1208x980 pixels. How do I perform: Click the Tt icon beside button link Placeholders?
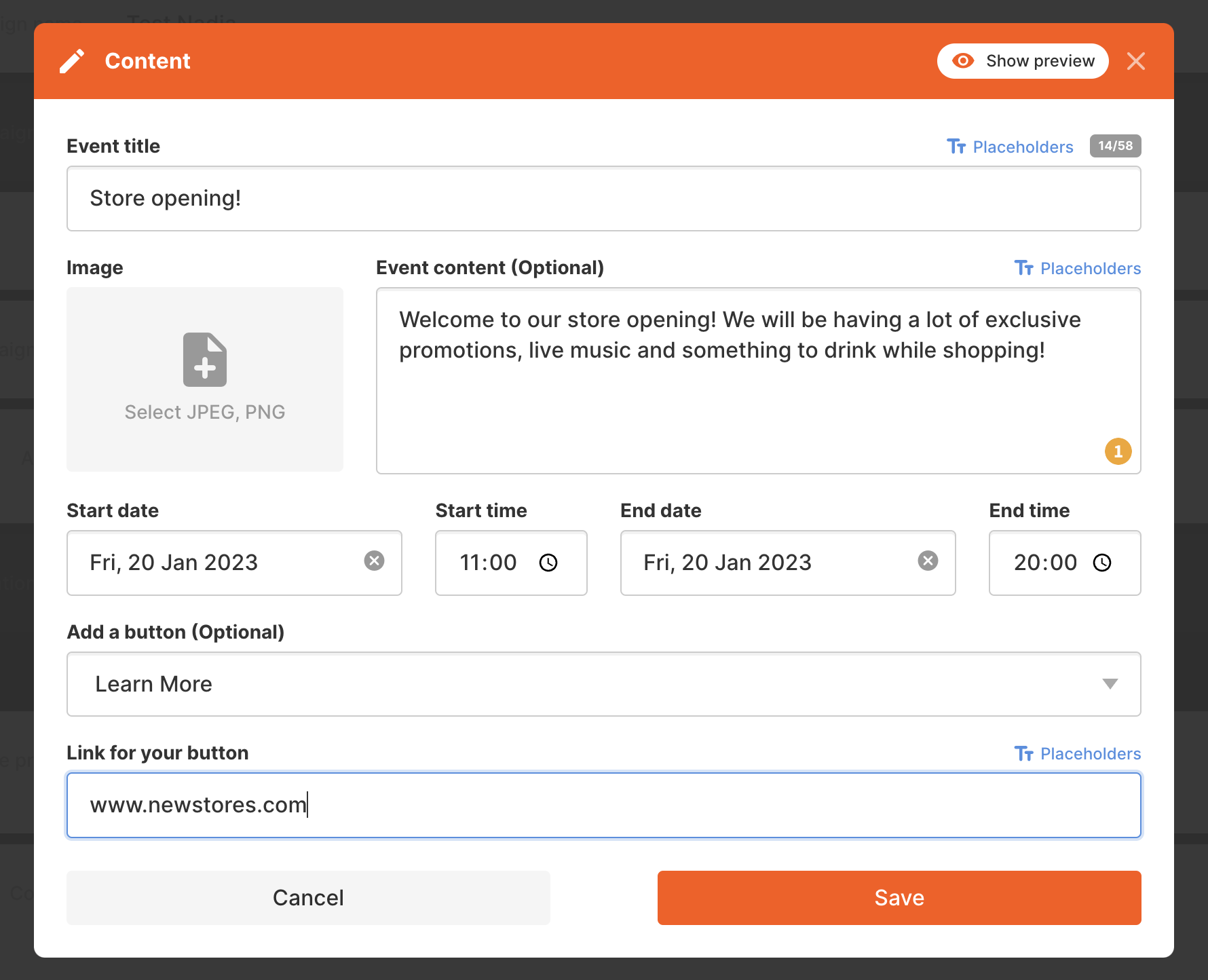point(1023,753)
